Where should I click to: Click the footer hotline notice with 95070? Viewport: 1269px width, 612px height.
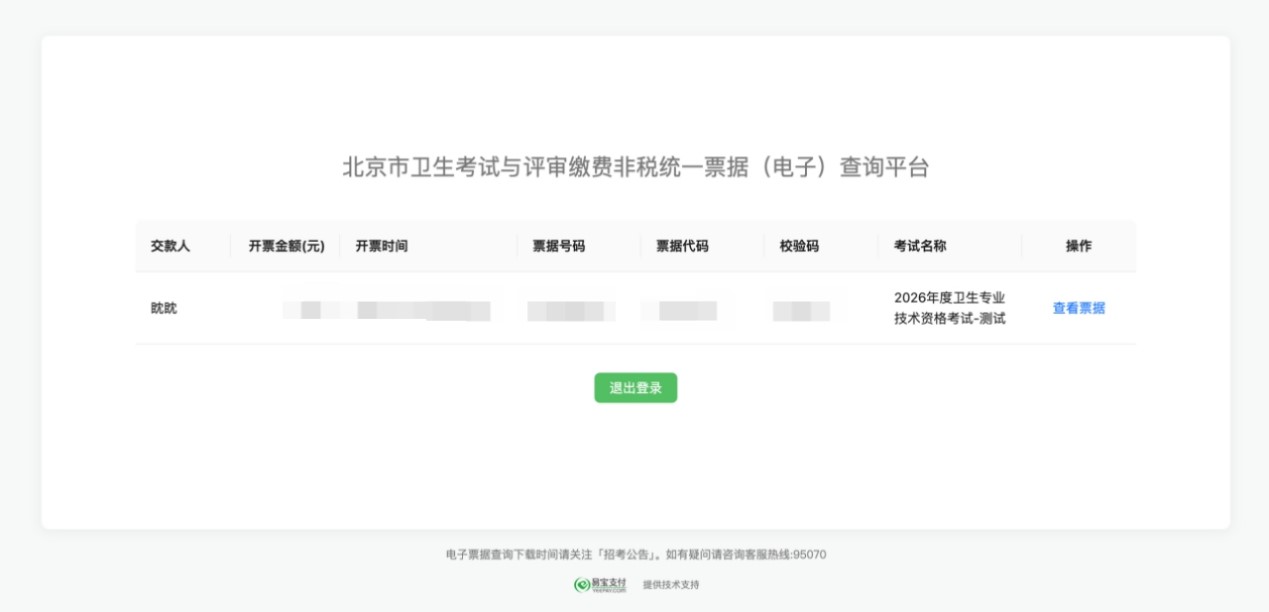(x=635, y=554)
